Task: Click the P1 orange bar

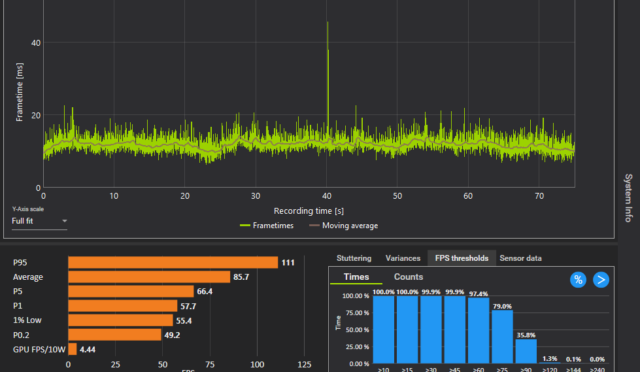Action: [123, 306]
